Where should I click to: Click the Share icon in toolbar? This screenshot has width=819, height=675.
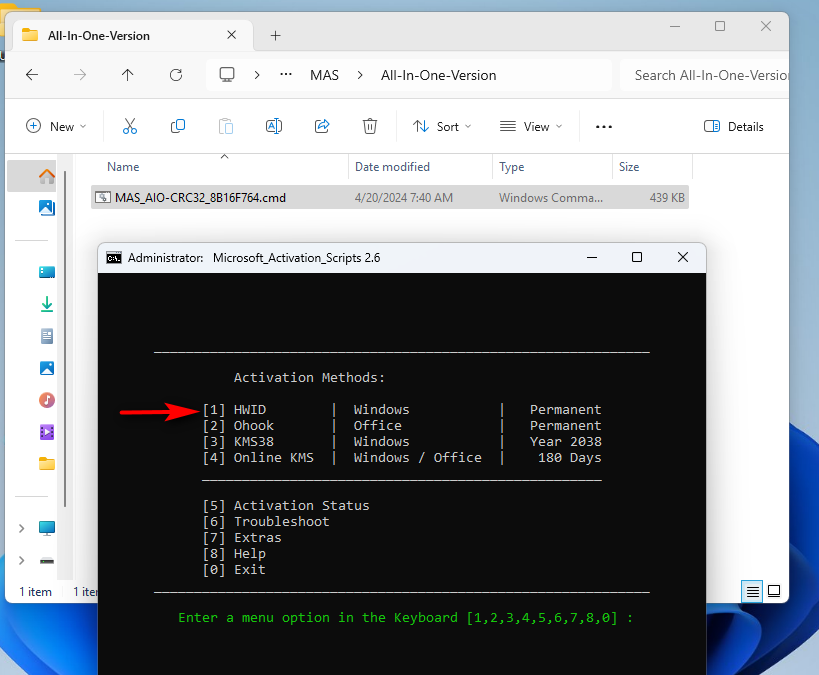click(x=322, y=126)
